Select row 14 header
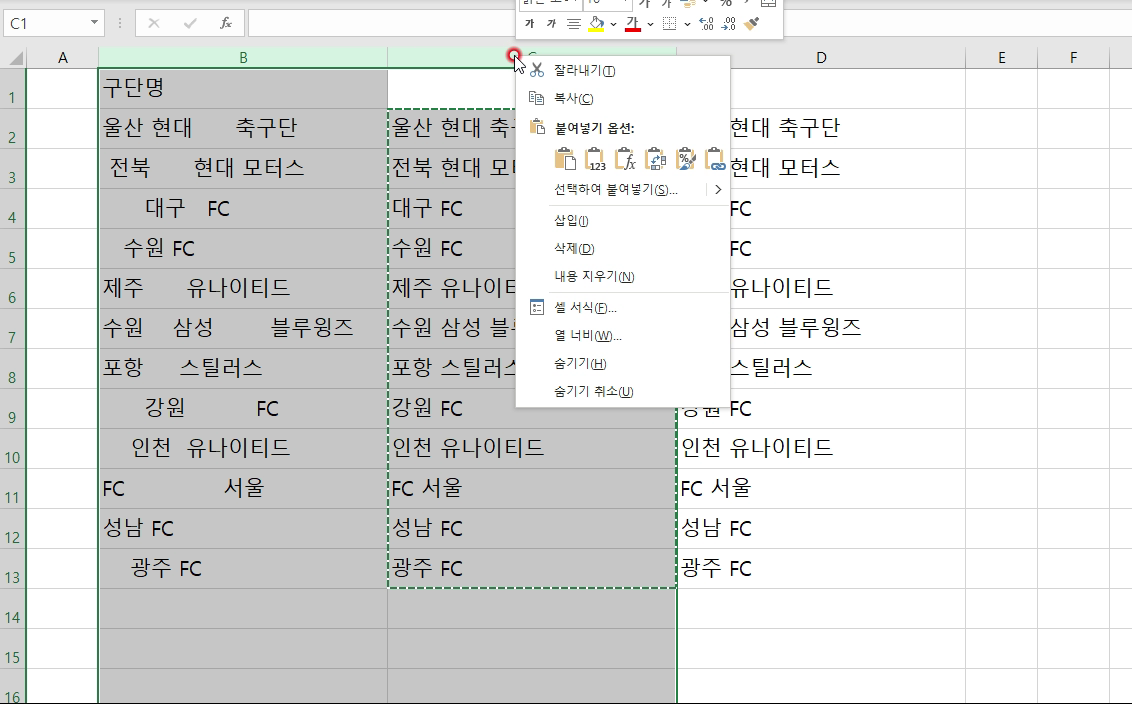The image size is (1132, 704). click(x=13, y=609)
